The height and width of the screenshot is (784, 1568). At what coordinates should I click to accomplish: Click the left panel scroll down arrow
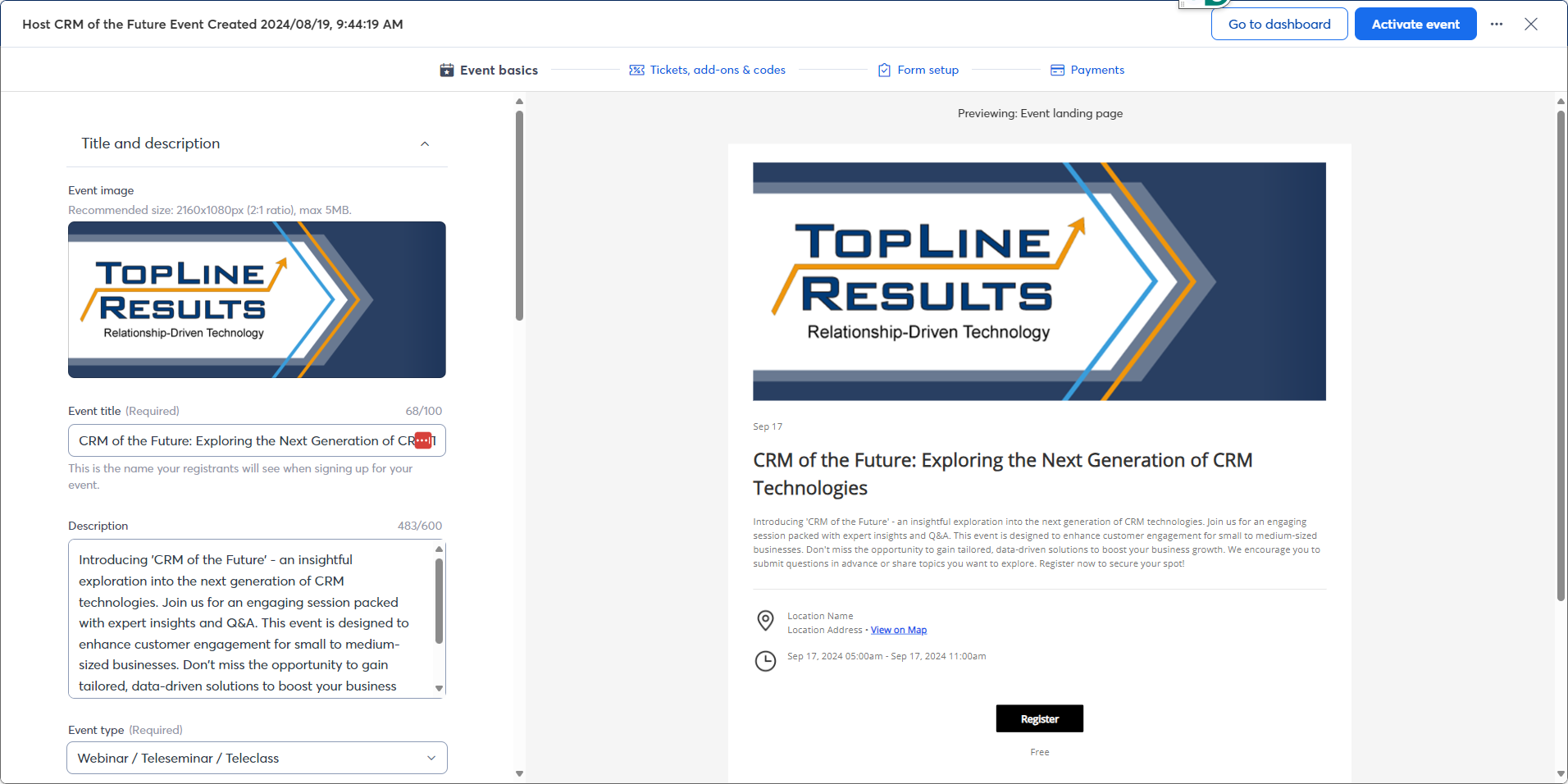click(x=519, y=773)
